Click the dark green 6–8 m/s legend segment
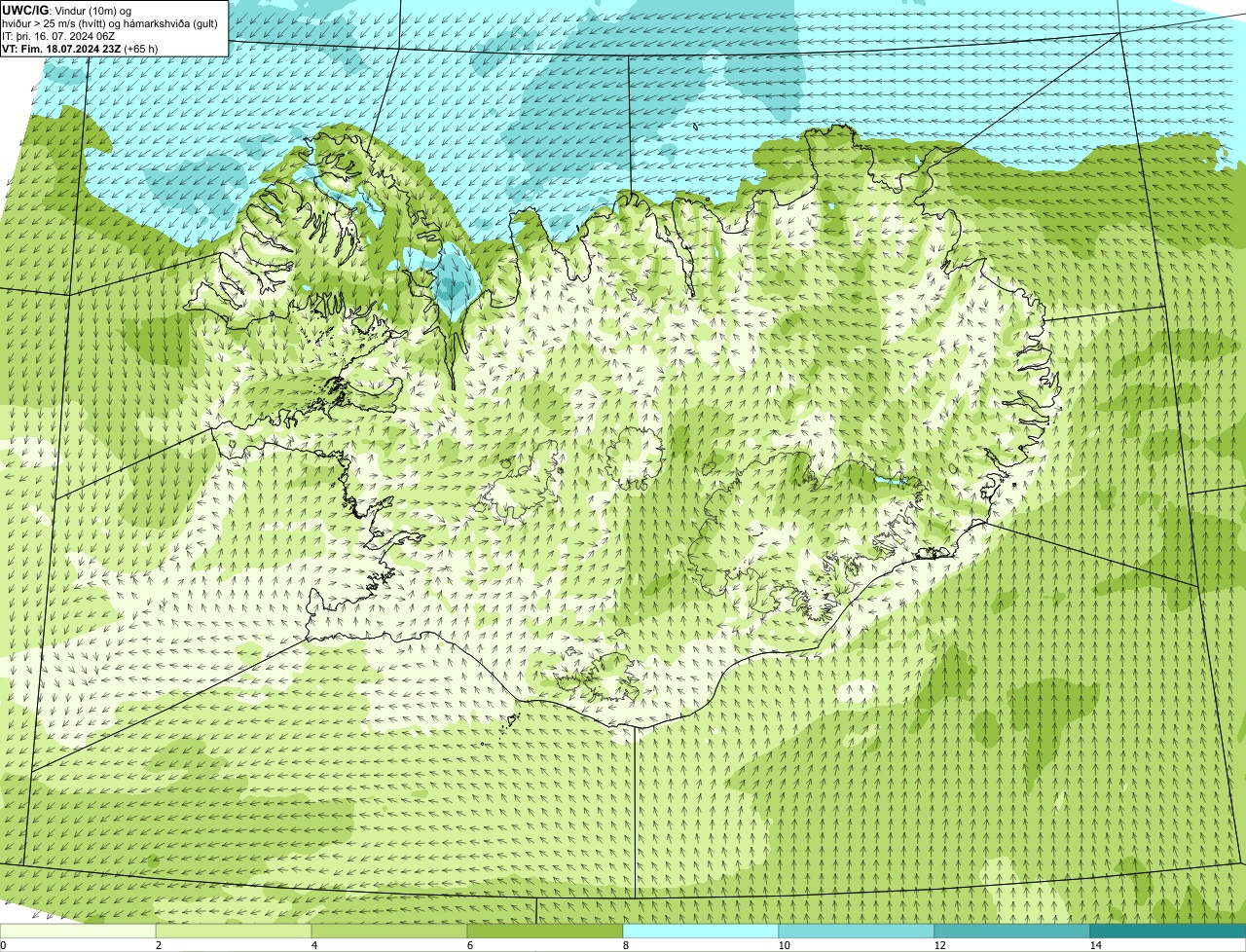The height and width of the screenshot is (952, 1246). pyautogui.click(x=545, y=931)
